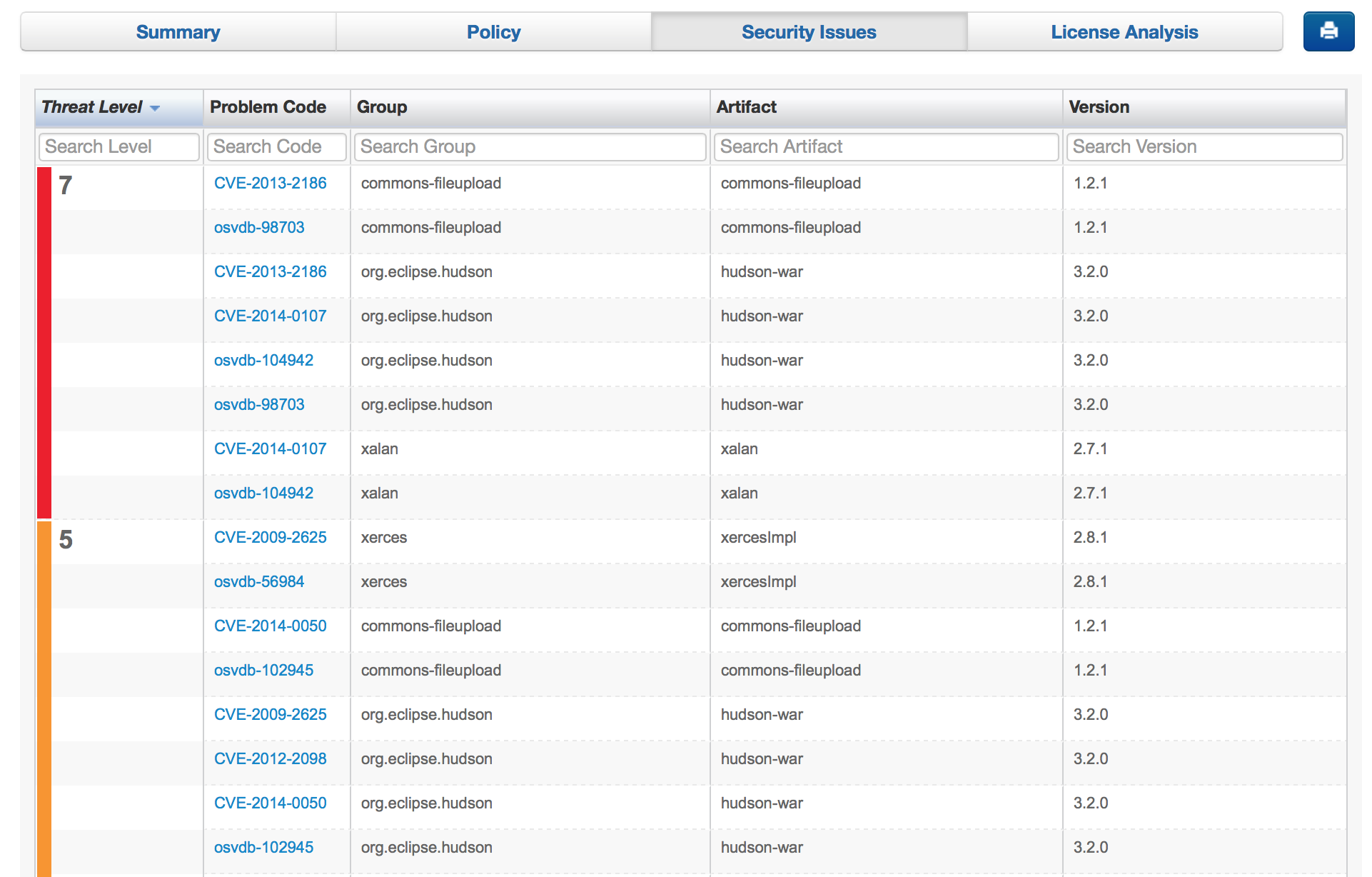This screenshot has height=877, width=1372.
Task: Focus the Search Artifact filter field
Action: [x=885, y=146]
